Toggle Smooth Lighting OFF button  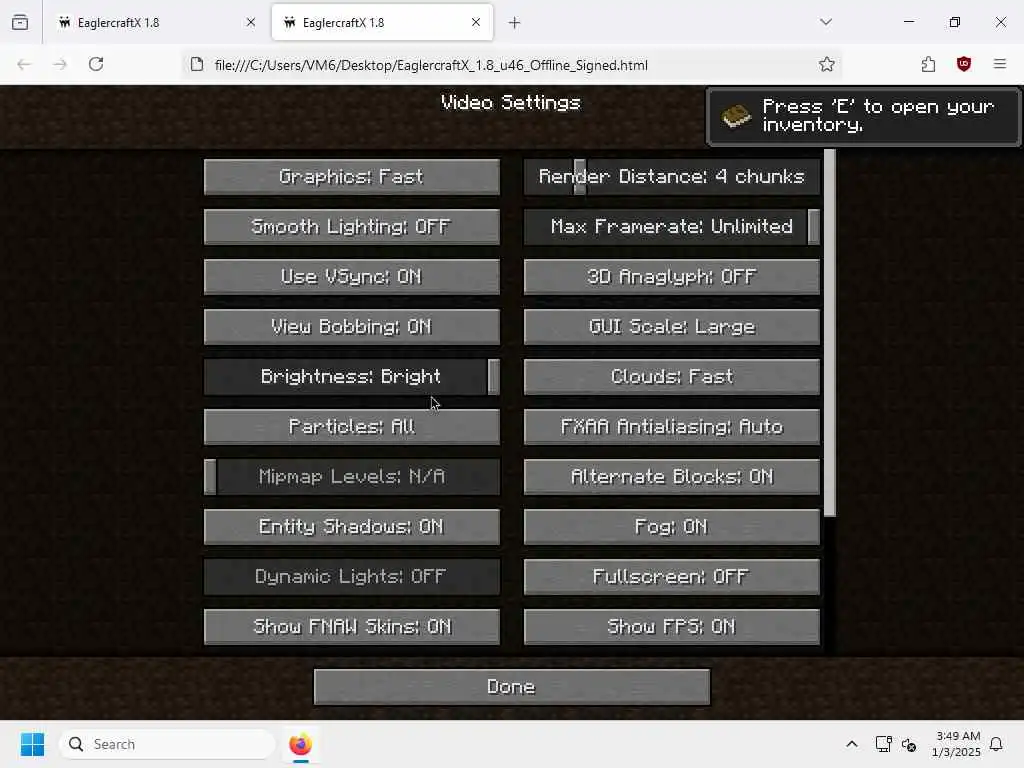pos(351,227)
